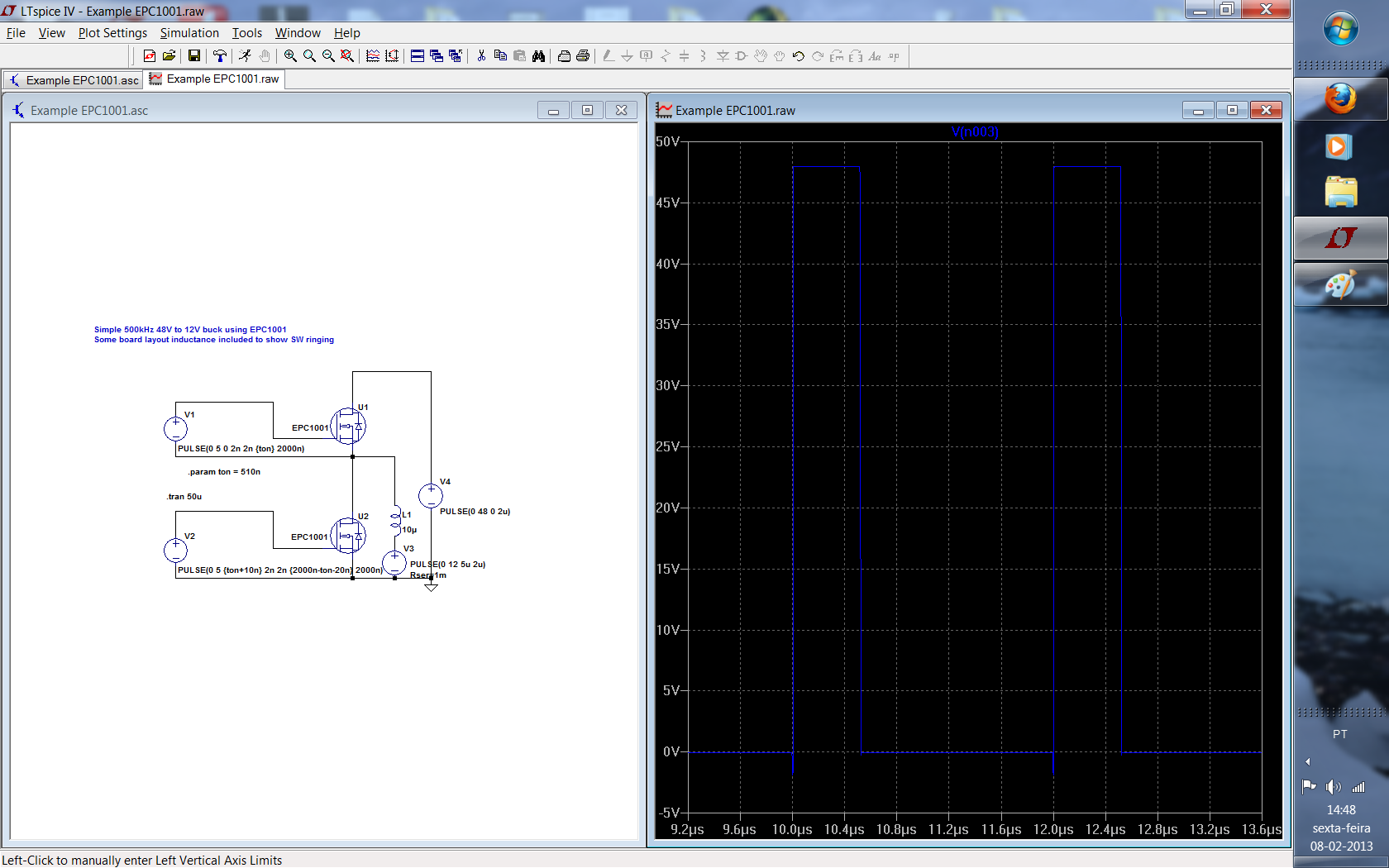Click the Open file folder icon
The image size is (1389, 868).
coord(169,55)
